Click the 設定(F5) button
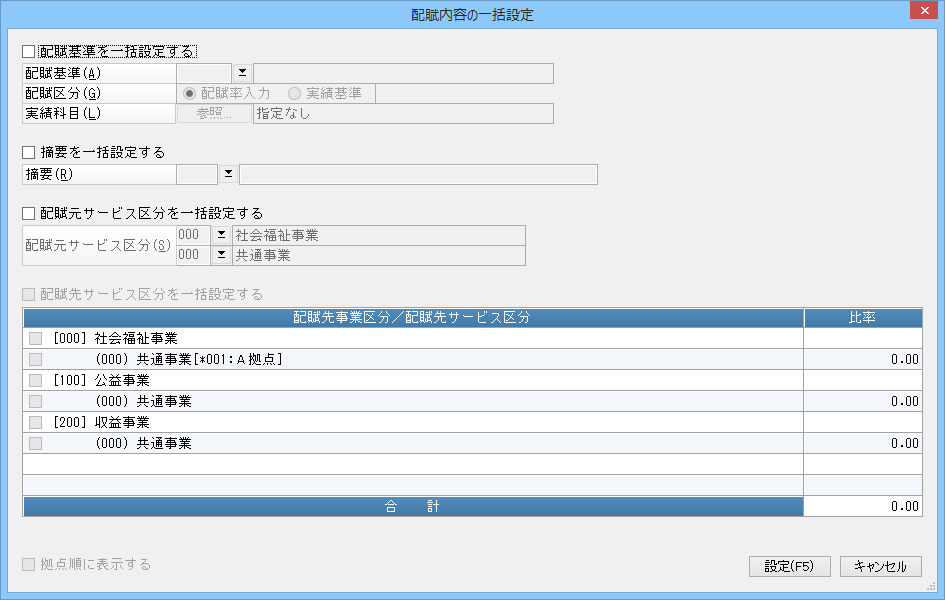 pos(790,566)
